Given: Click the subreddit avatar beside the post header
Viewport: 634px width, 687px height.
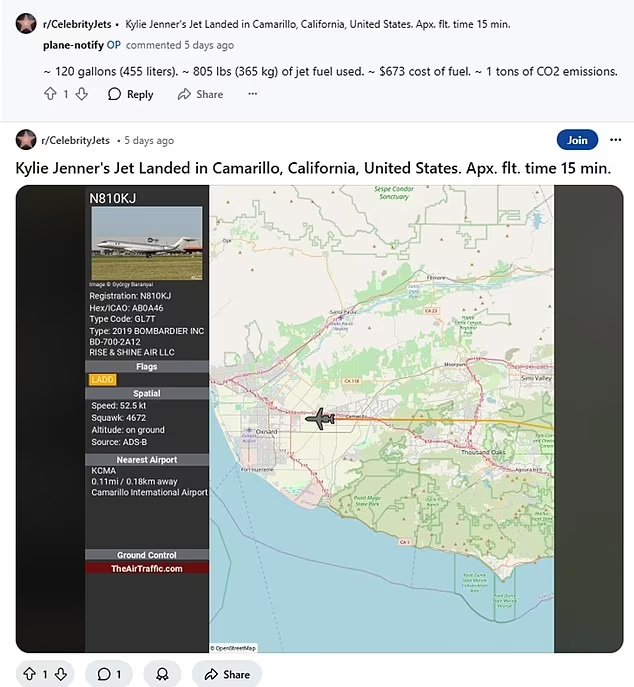Looking at the screenshot, I should [26, 140].
